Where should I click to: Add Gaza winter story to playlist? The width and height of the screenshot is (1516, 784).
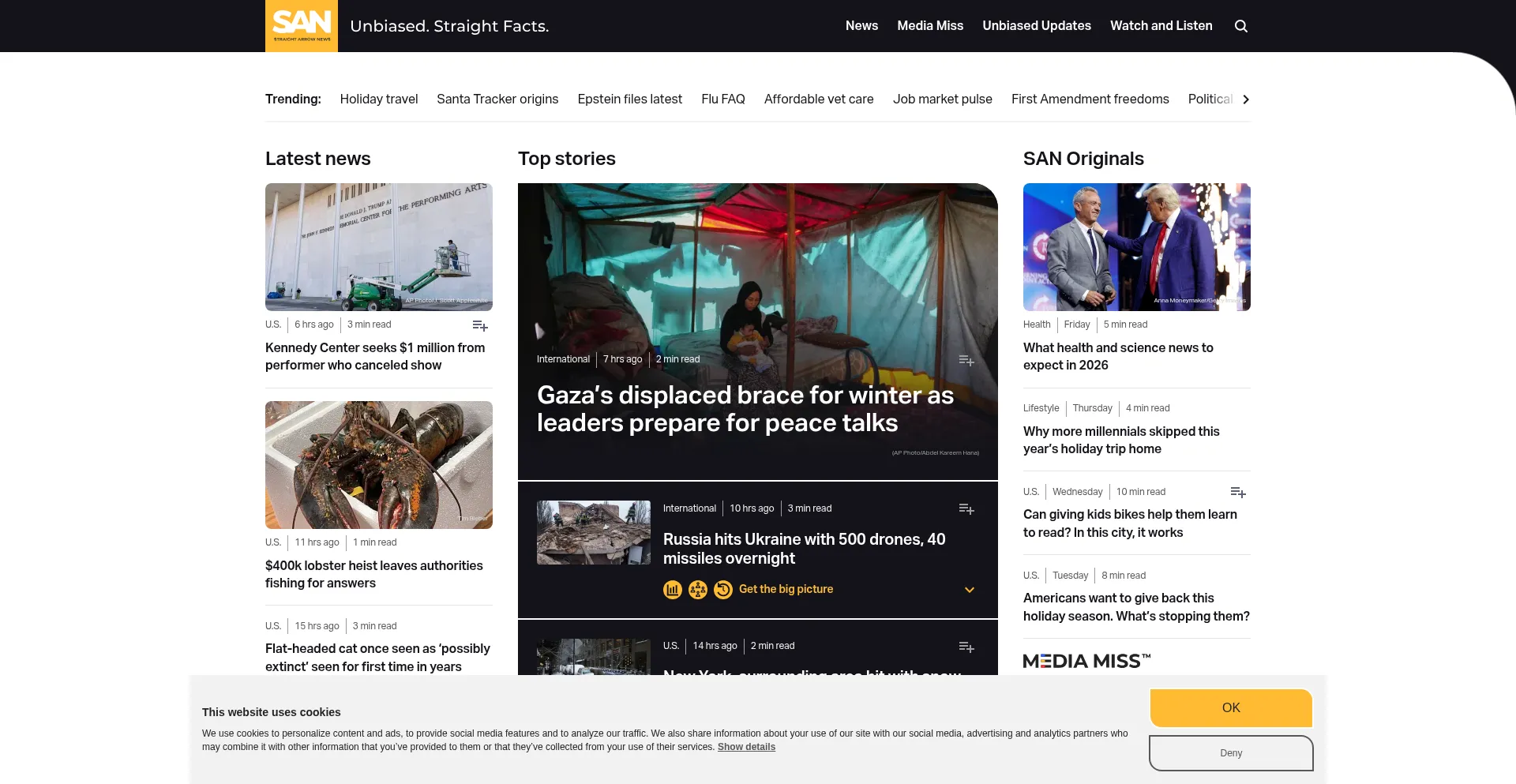[966, 360]
